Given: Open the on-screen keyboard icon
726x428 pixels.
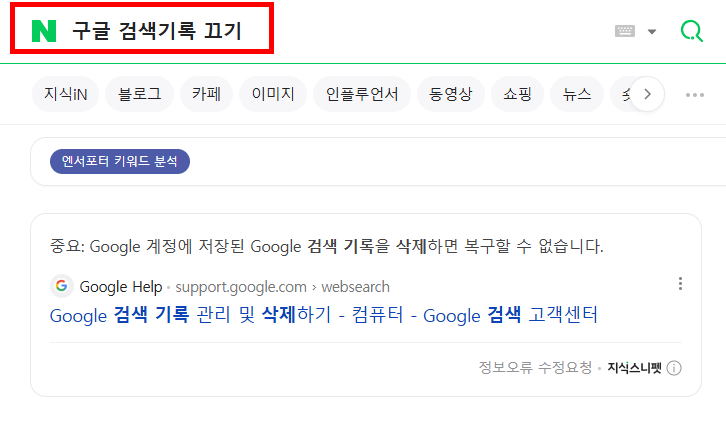Looking at the screenshot, I should click(x=625, y=31).
